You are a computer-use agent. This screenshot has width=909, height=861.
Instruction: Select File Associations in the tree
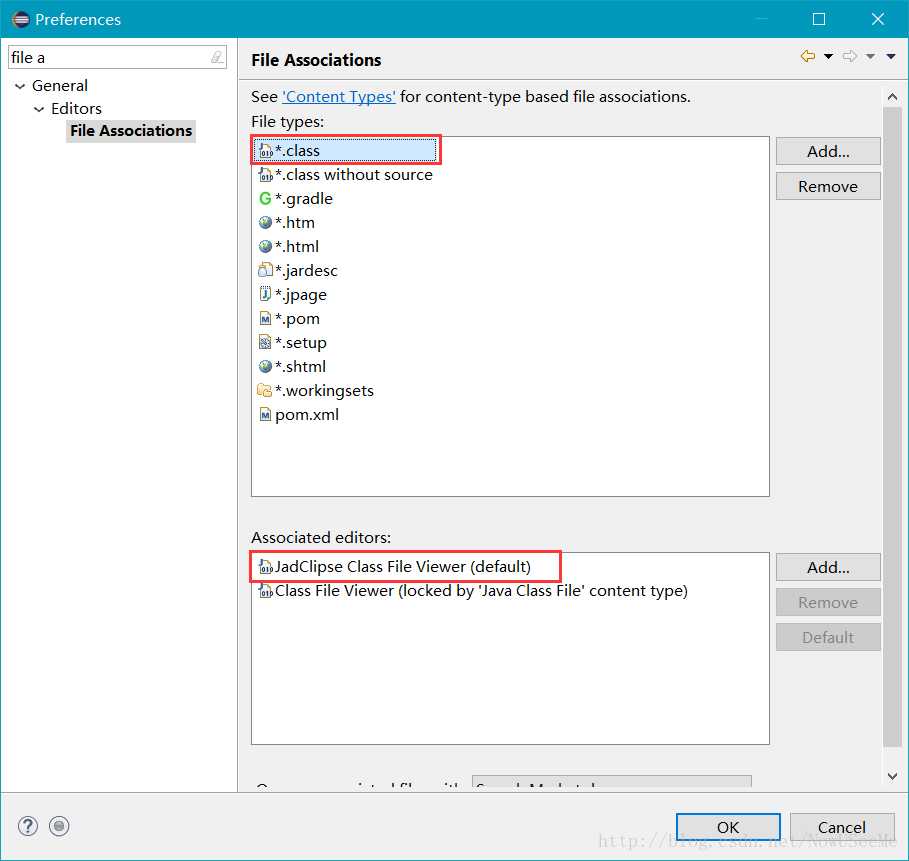131,131
